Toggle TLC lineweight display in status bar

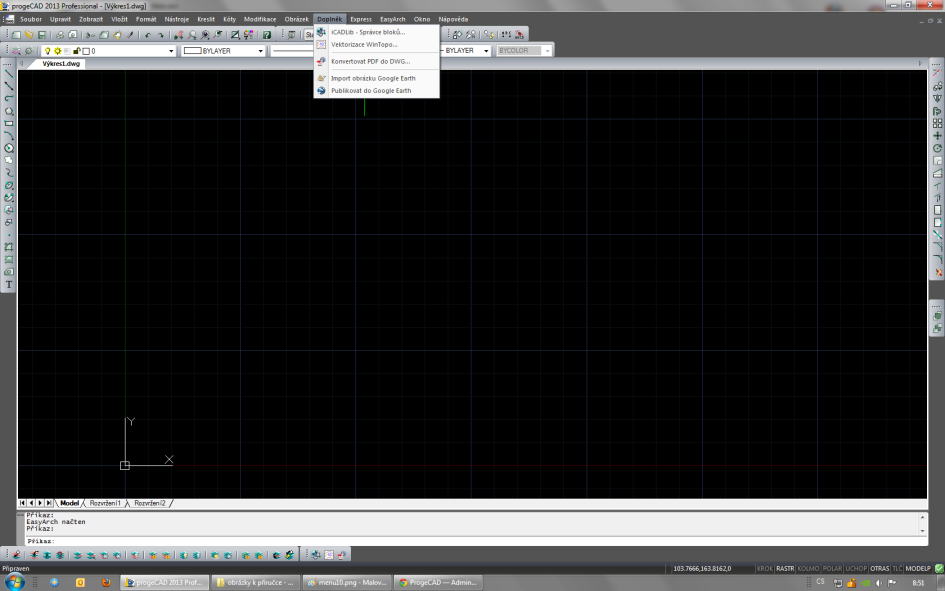897,569
